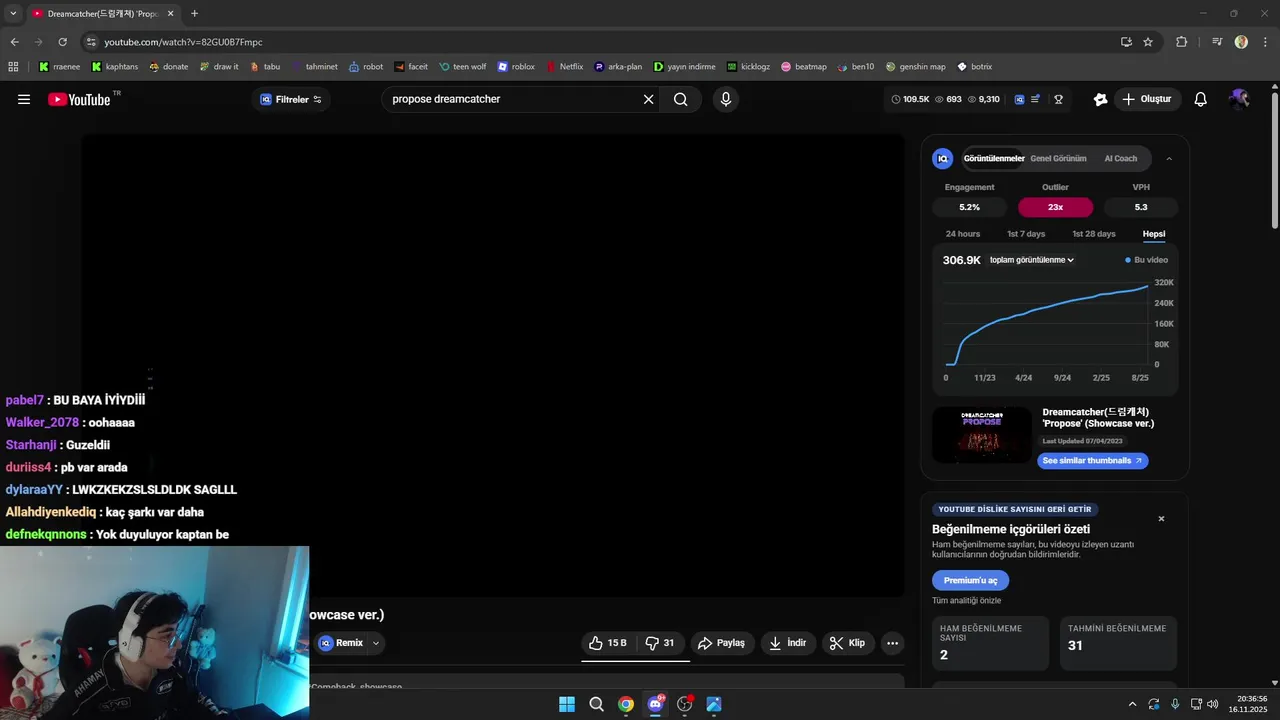
Task: Like the video (15 B)
Action: [608, 643]
